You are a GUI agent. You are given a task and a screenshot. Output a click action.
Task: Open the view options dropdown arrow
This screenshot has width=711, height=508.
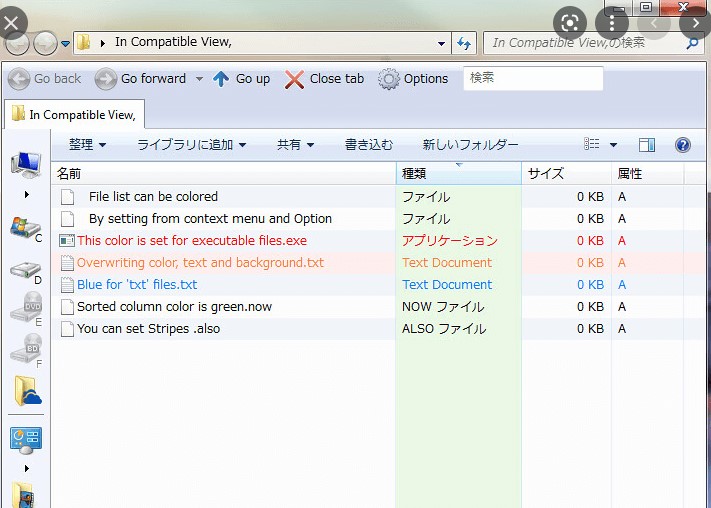pos(613,145)
